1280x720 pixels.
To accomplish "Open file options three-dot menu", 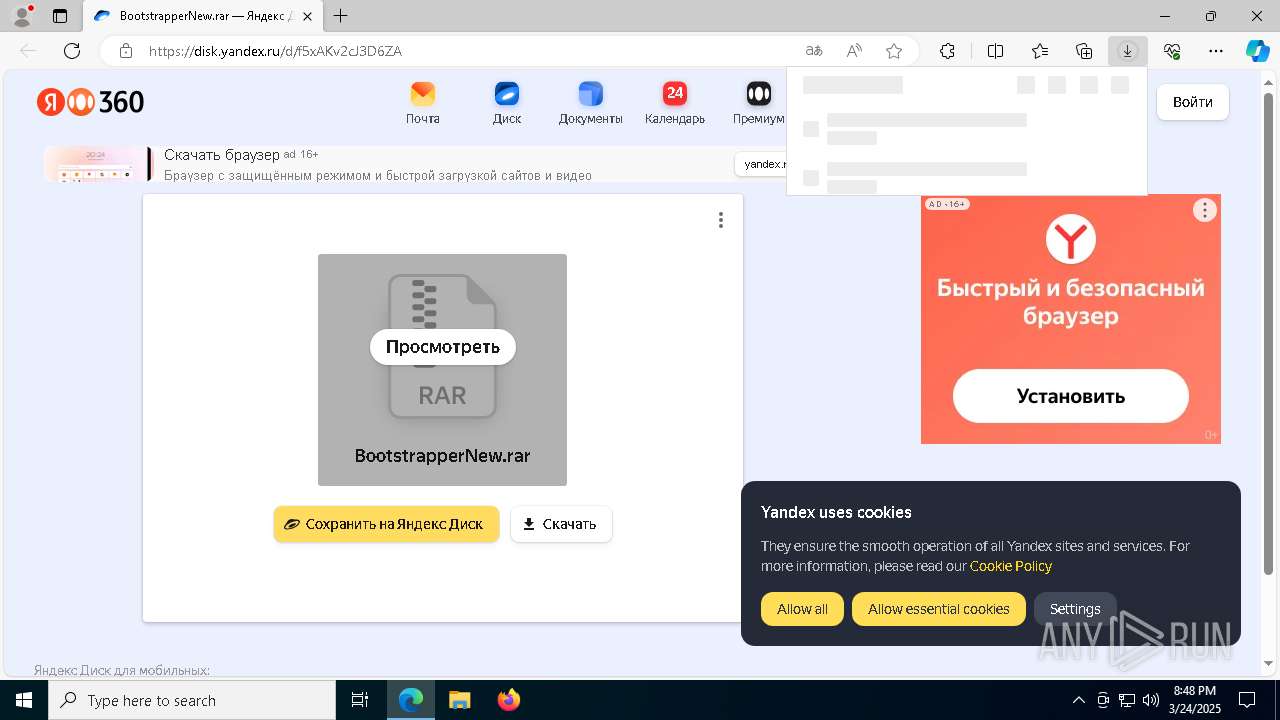I will click(x=721, y=220).
